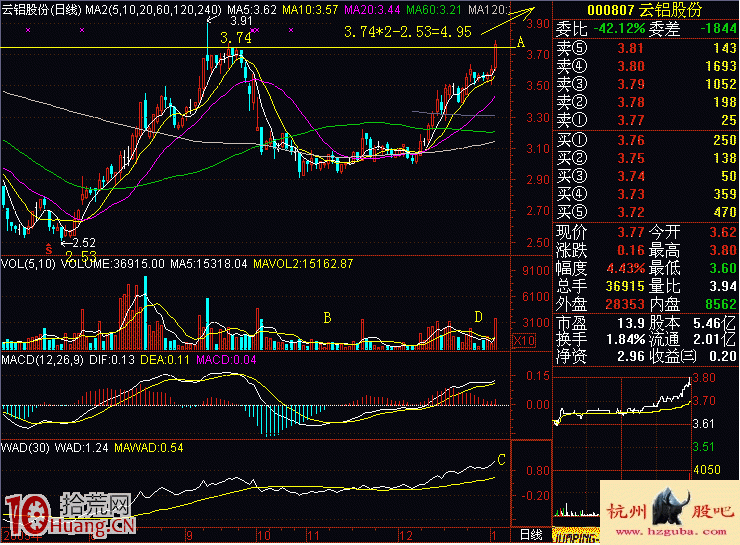Click the 3.91 high price annotation

click(241, 21)
